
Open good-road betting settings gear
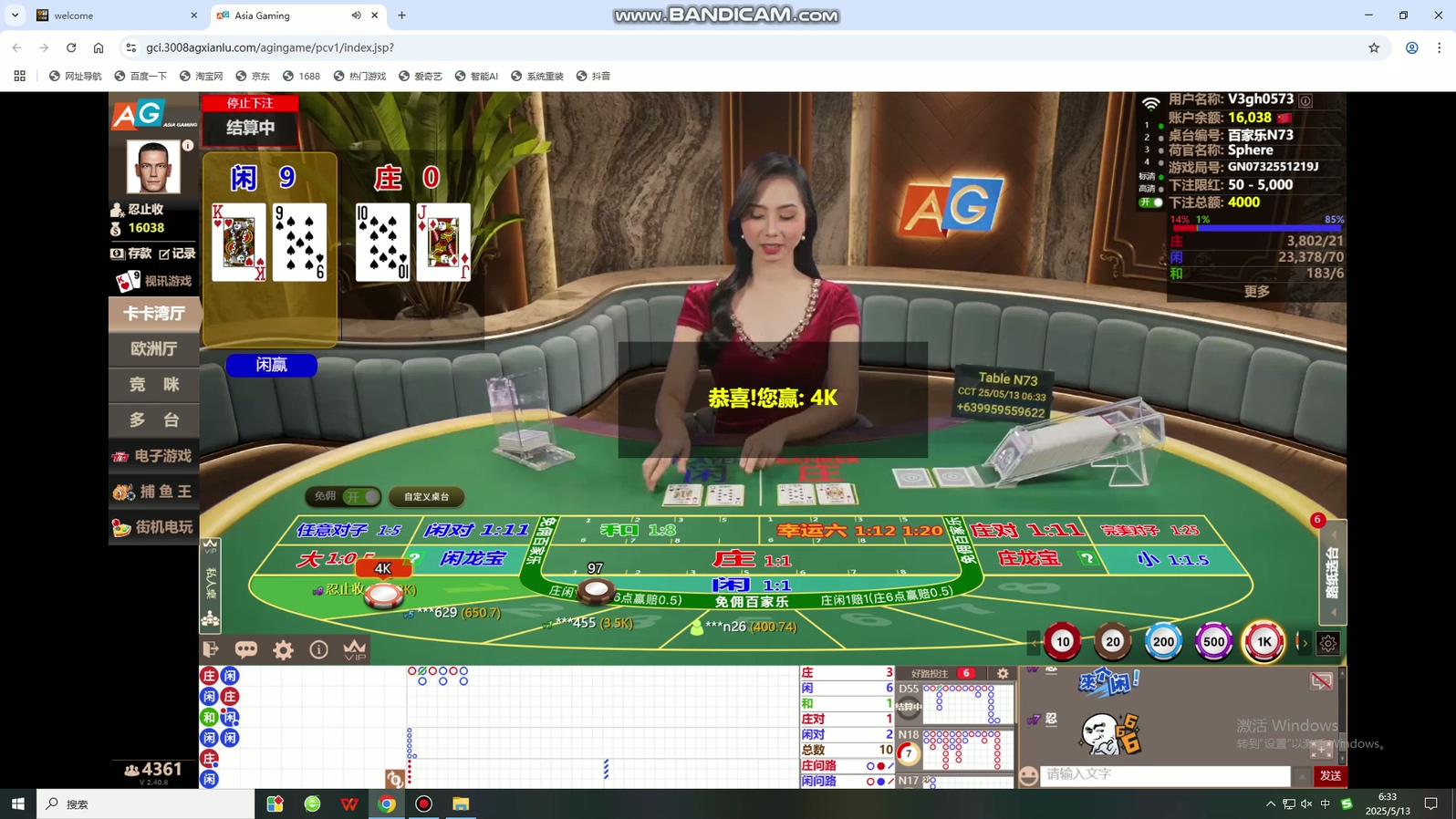1003,673
